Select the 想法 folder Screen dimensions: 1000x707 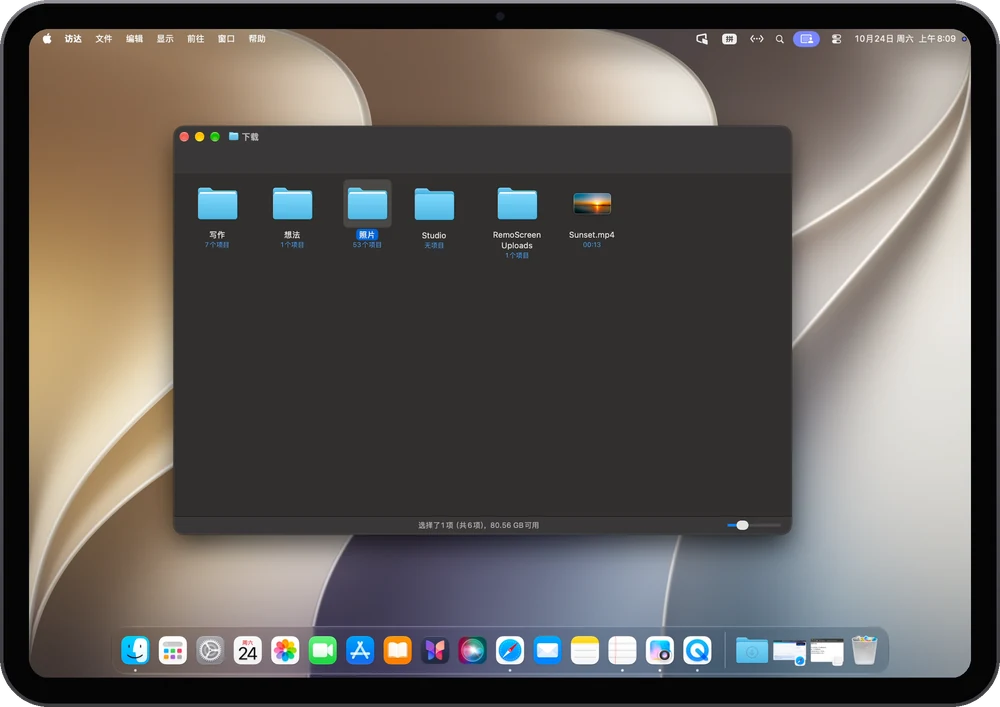coord(292,204)
